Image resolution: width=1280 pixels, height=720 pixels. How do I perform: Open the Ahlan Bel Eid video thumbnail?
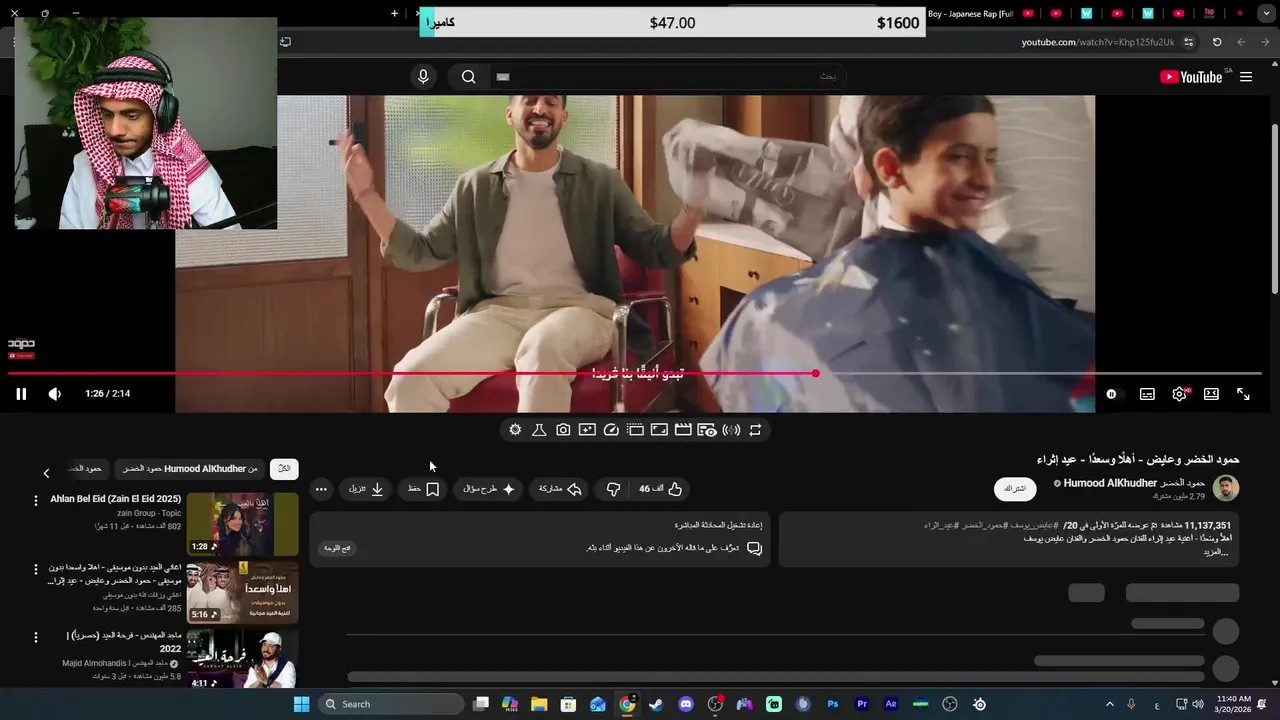coord(242,524)
